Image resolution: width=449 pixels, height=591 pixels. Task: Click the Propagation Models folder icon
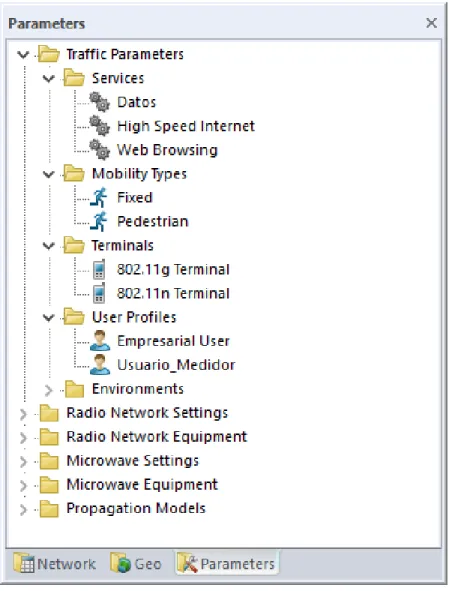49,508
